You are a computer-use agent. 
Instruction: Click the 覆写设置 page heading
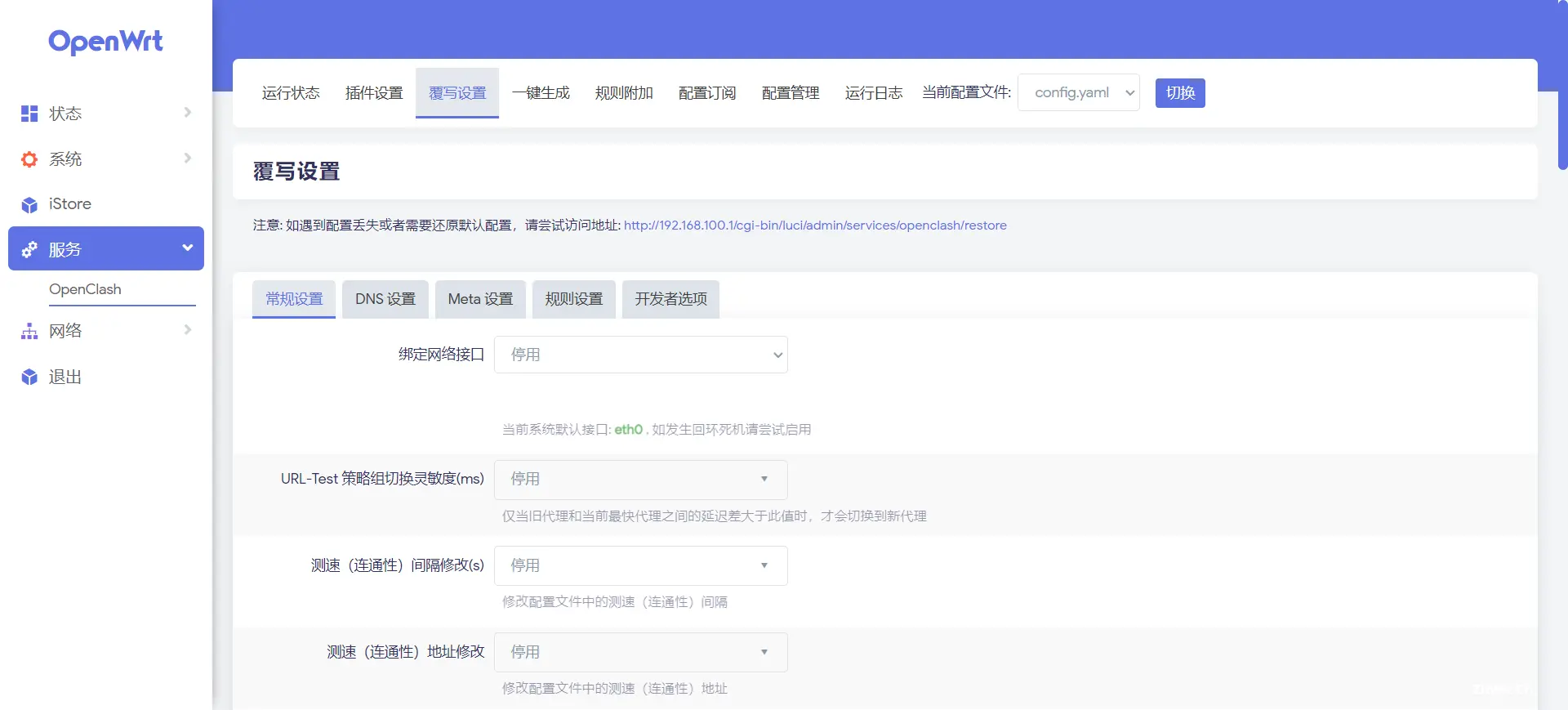296,172
